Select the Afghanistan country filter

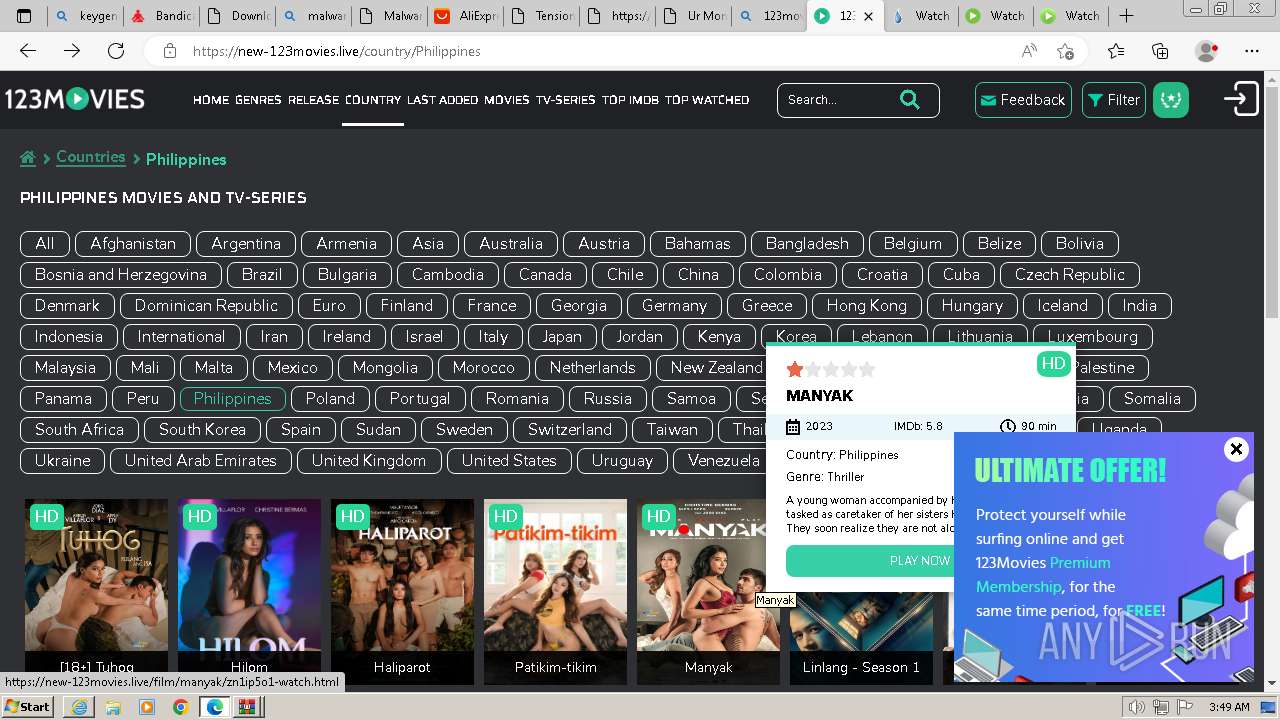point(133,243)
